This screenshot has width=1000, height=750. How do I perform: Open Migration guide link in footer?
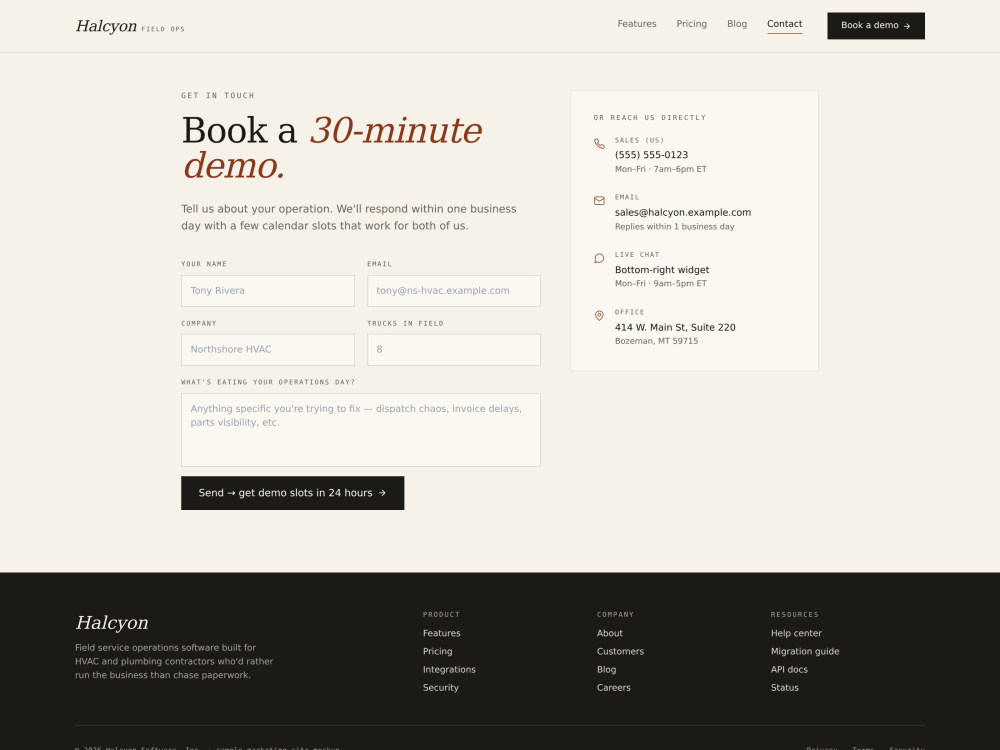coord(805,651)
